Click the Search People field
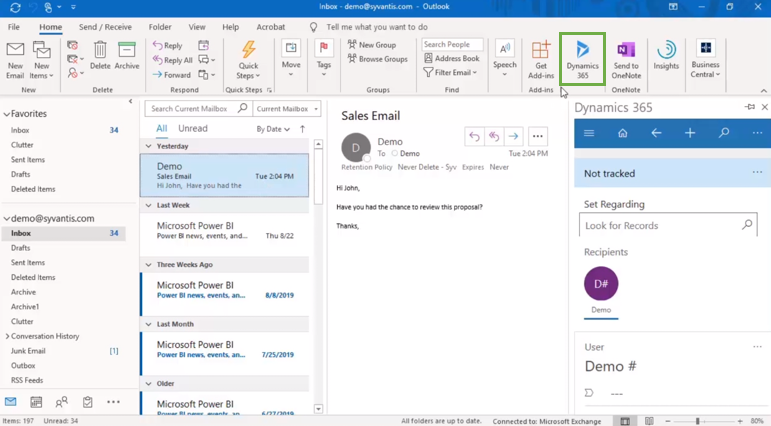The height and width of the screenshot is (426, 771). pos(452,44)
